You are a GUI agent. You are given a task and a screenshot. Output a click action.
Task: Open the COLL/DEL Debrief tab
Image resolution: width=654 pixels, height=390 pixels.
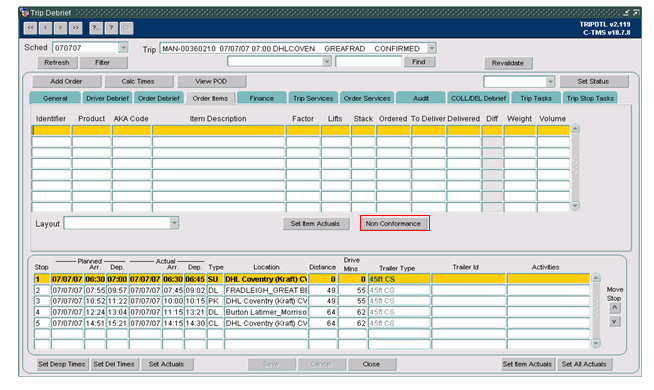click(478, 98)
